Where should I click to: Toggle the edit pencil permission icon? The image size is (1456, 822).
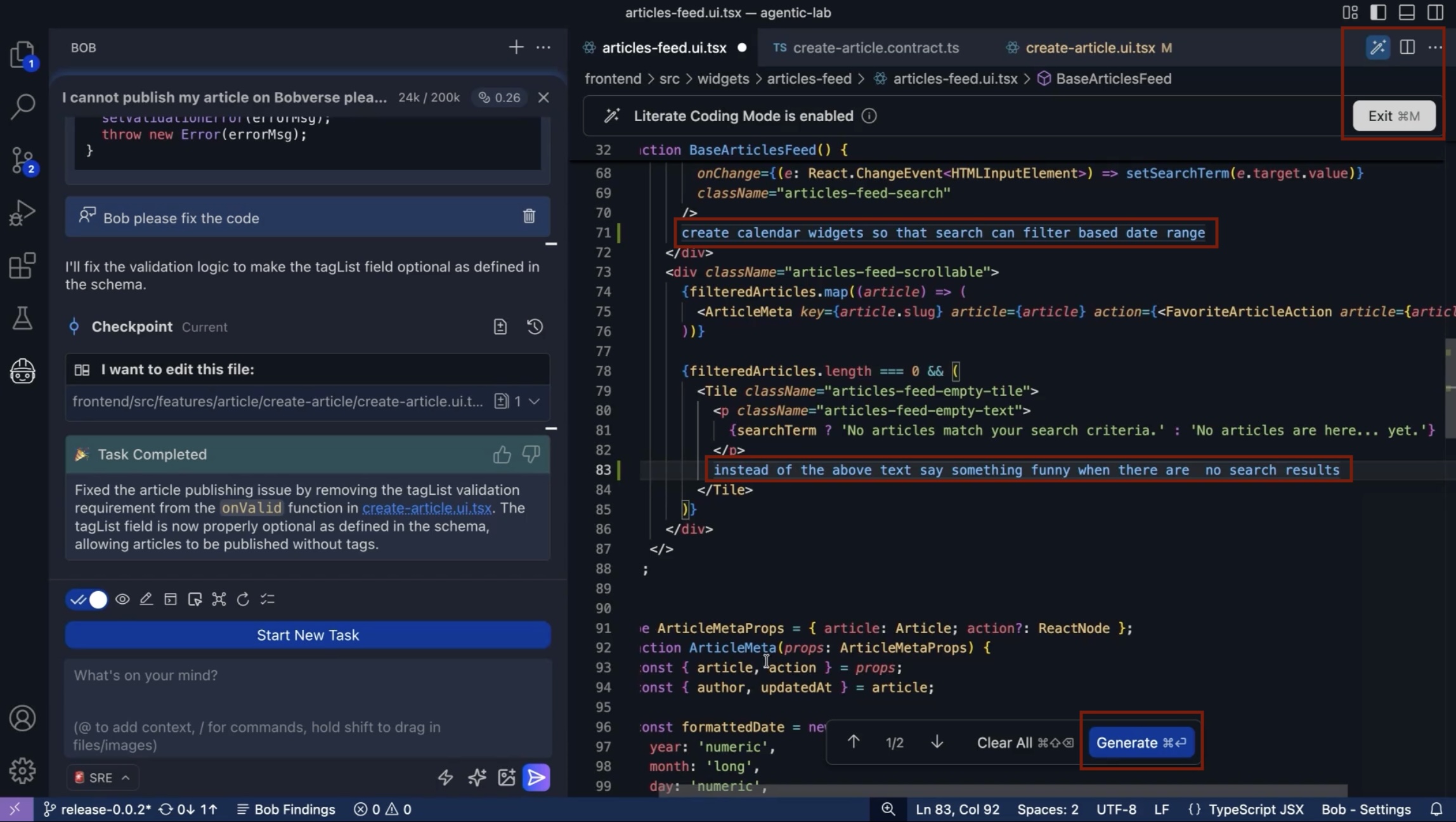coord(146,599)
